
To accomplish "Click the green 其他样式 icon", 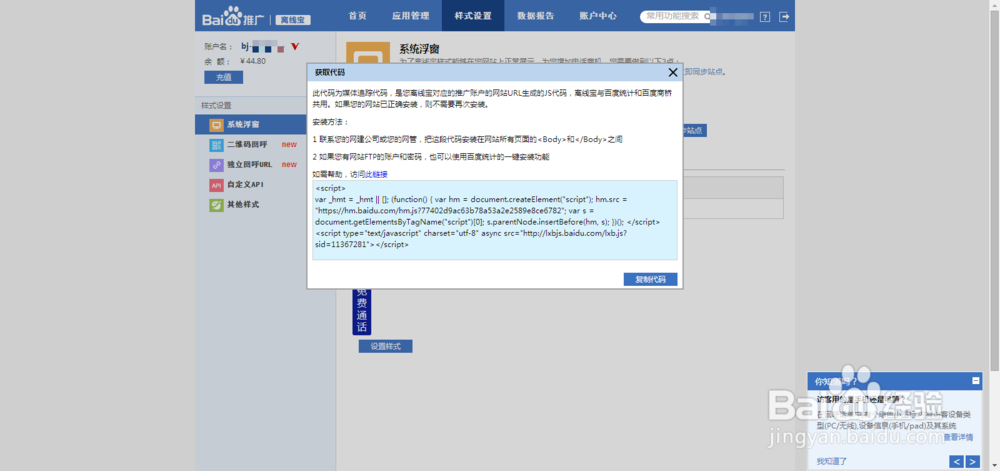I will (x=217, y=205).
